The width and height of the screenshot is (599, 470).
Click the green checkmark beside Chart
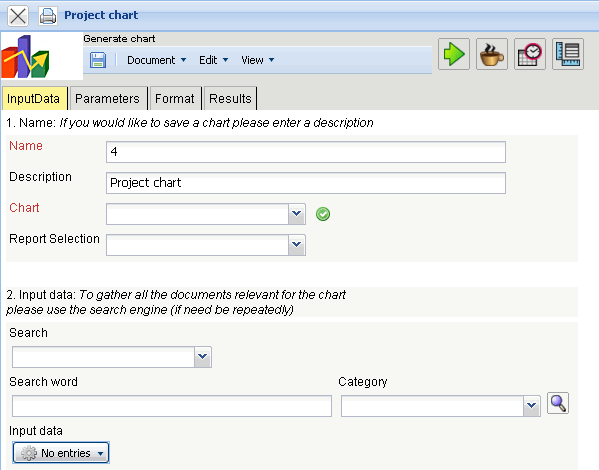pos(323,214)
